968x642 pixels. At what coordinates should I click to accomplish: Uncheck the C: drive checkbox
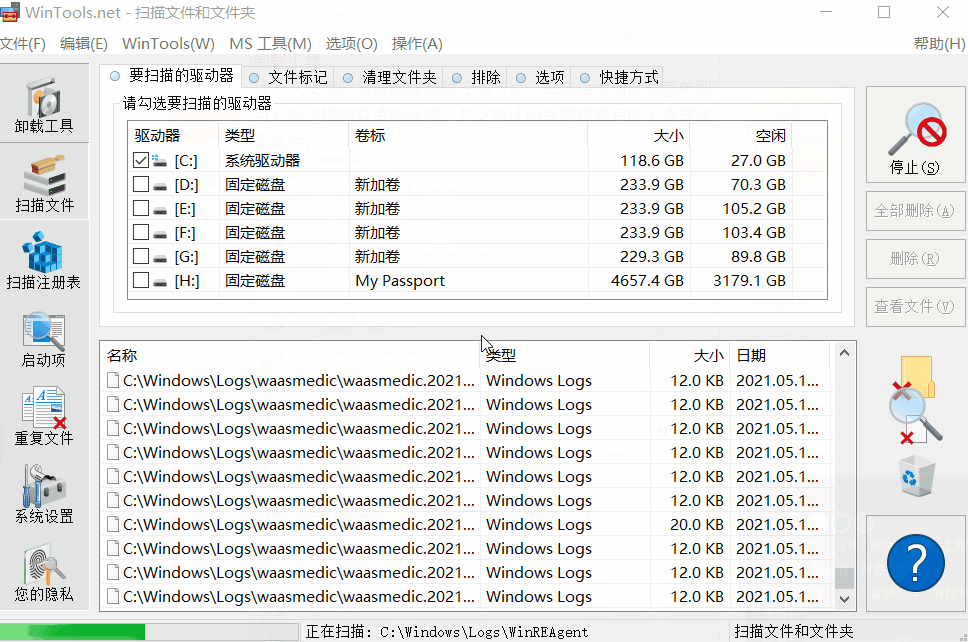point(141,160)
